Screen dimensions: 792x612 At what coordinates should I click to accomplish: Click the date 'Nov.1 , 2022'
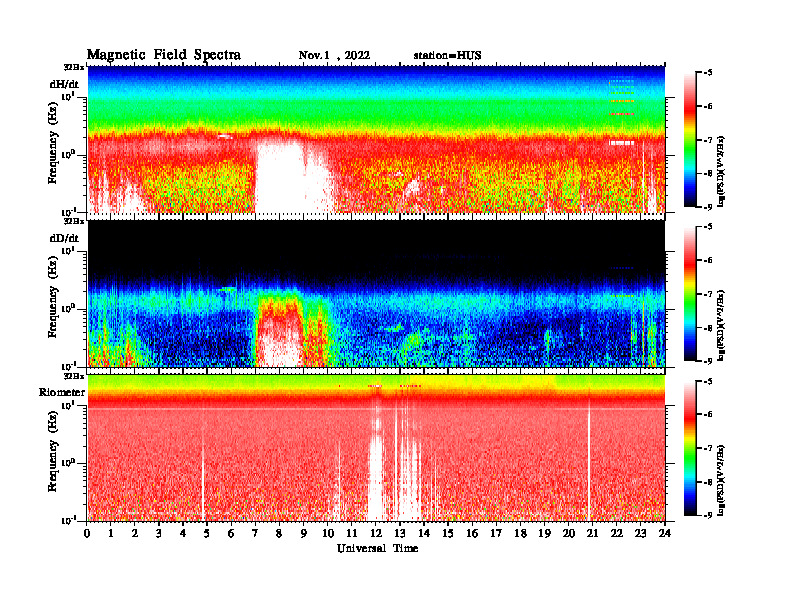coord(334,56)
